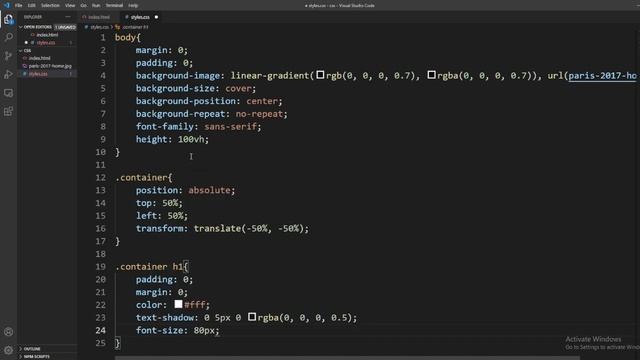Collapse the CSS folder section

point(27,51)
